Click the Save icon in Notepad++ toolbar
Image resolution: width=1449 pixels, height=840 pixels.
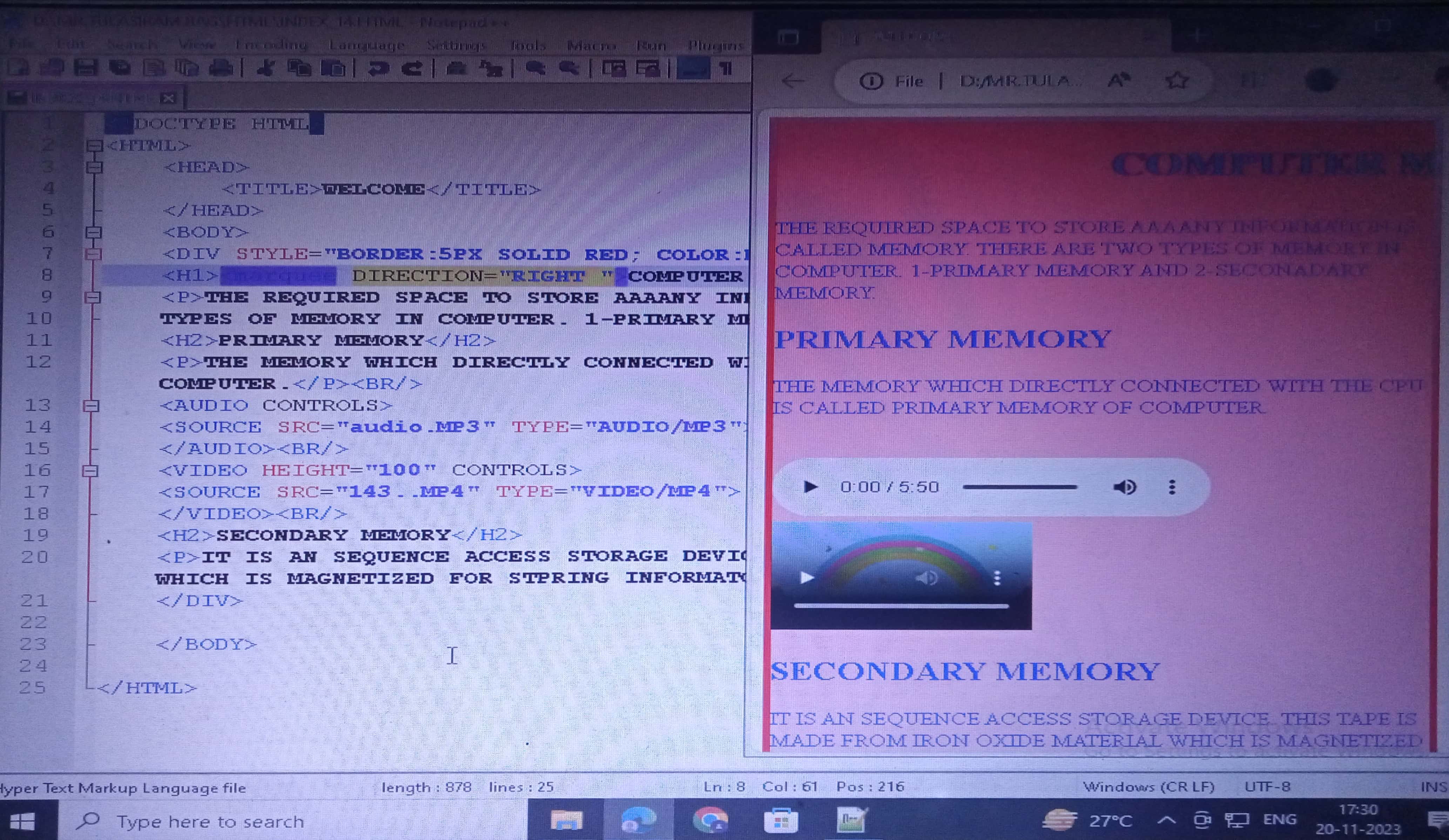[85, 68]
